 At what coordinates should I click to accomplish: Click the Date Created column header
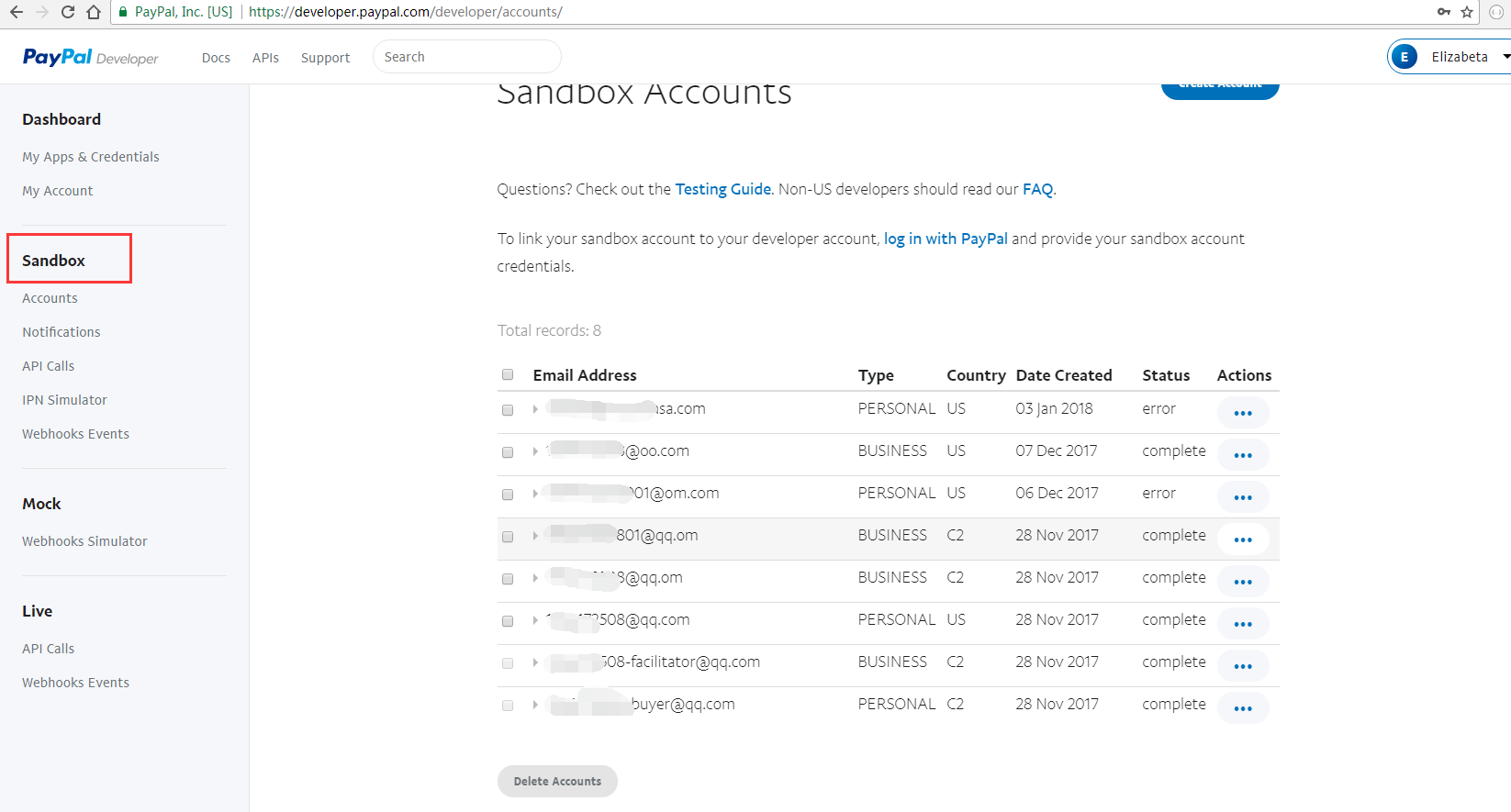pyautogui.click(x=1064, y=375)
